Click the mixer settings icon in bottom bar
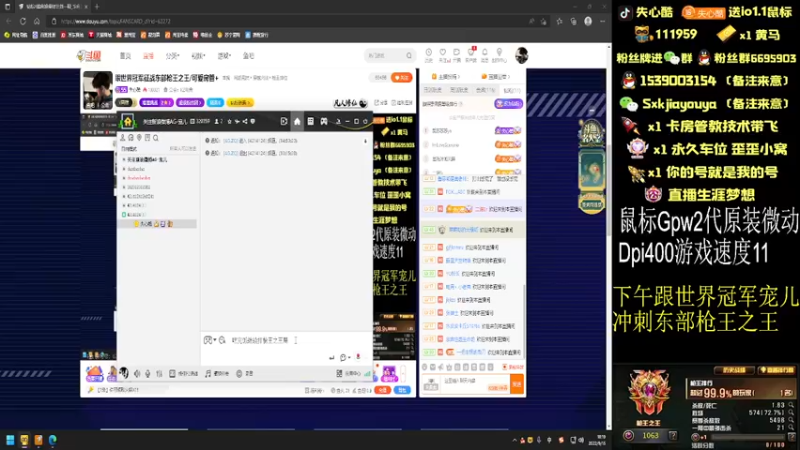 (x=159, y=373)
